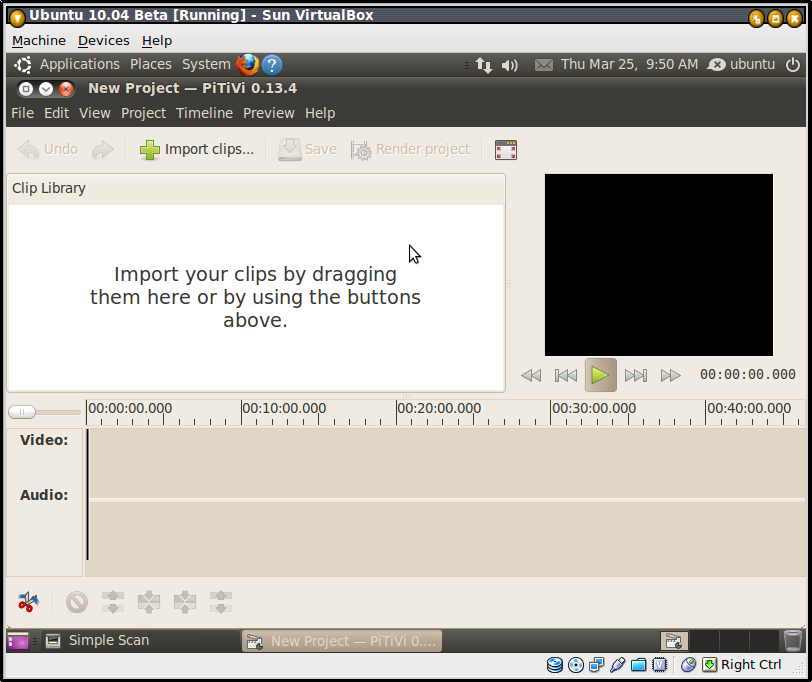Click VirtualBox optical disc status icon
Viewport: 812px width, 682px height.
point(576,665)
